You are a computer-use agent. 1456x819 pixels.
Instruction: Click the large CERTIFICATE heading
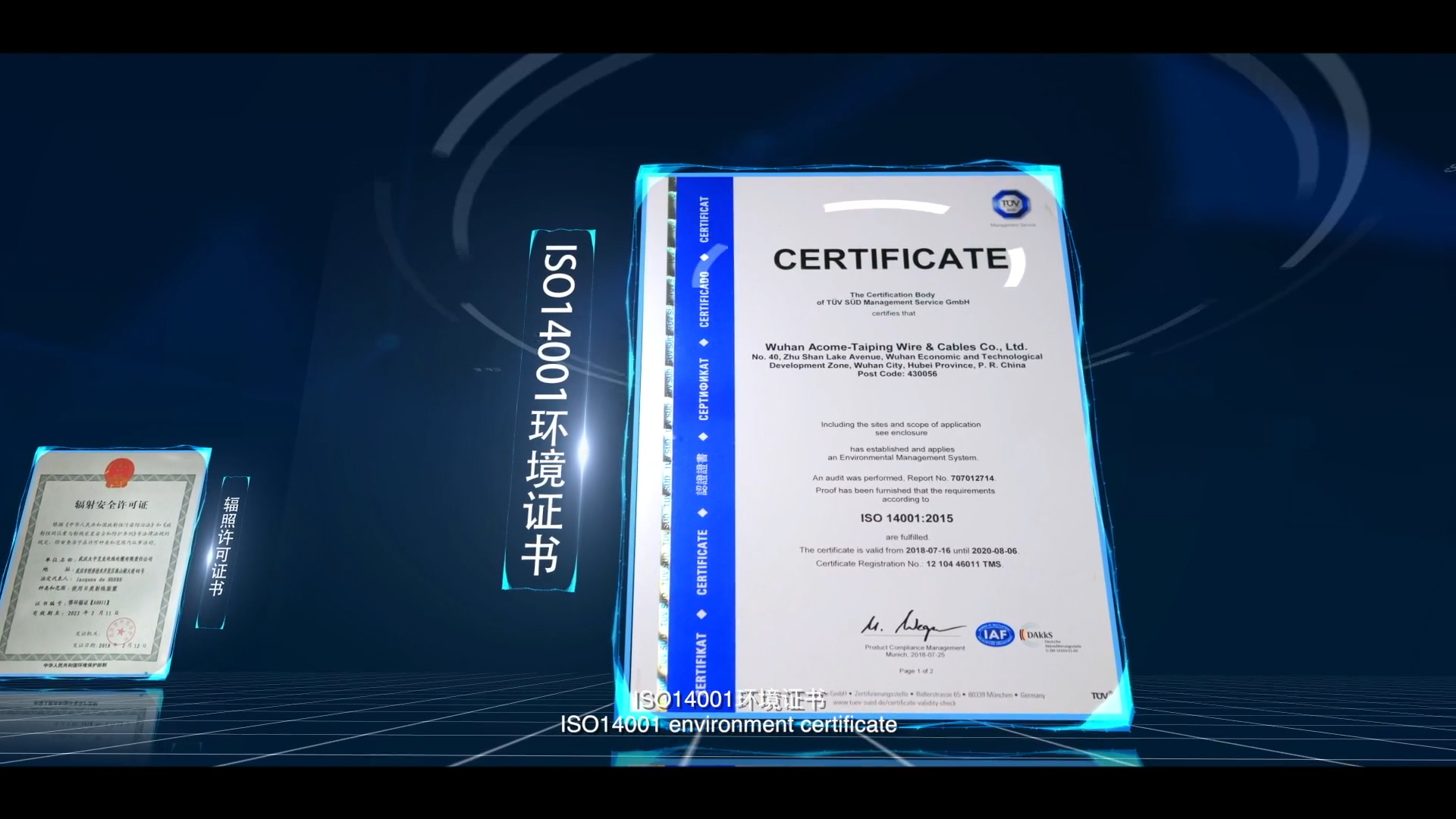click(x=890, y=259)
